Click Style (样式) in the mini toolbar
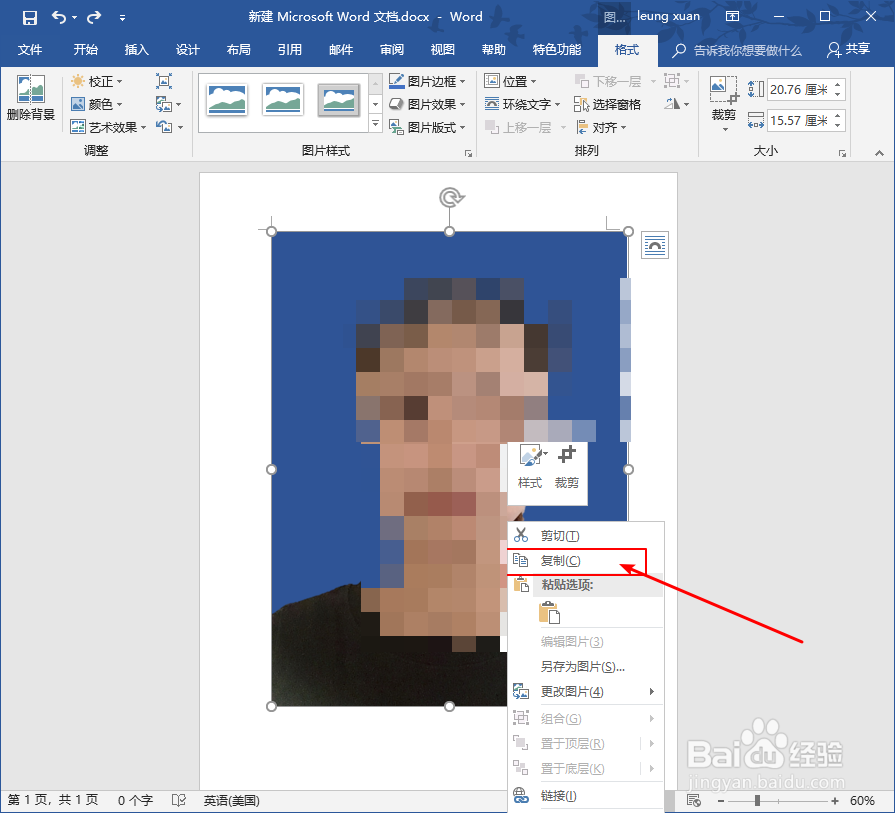Image resolution: width=895 pixels, height=813 pixels. pyautogui.click(x=530, y=466)
